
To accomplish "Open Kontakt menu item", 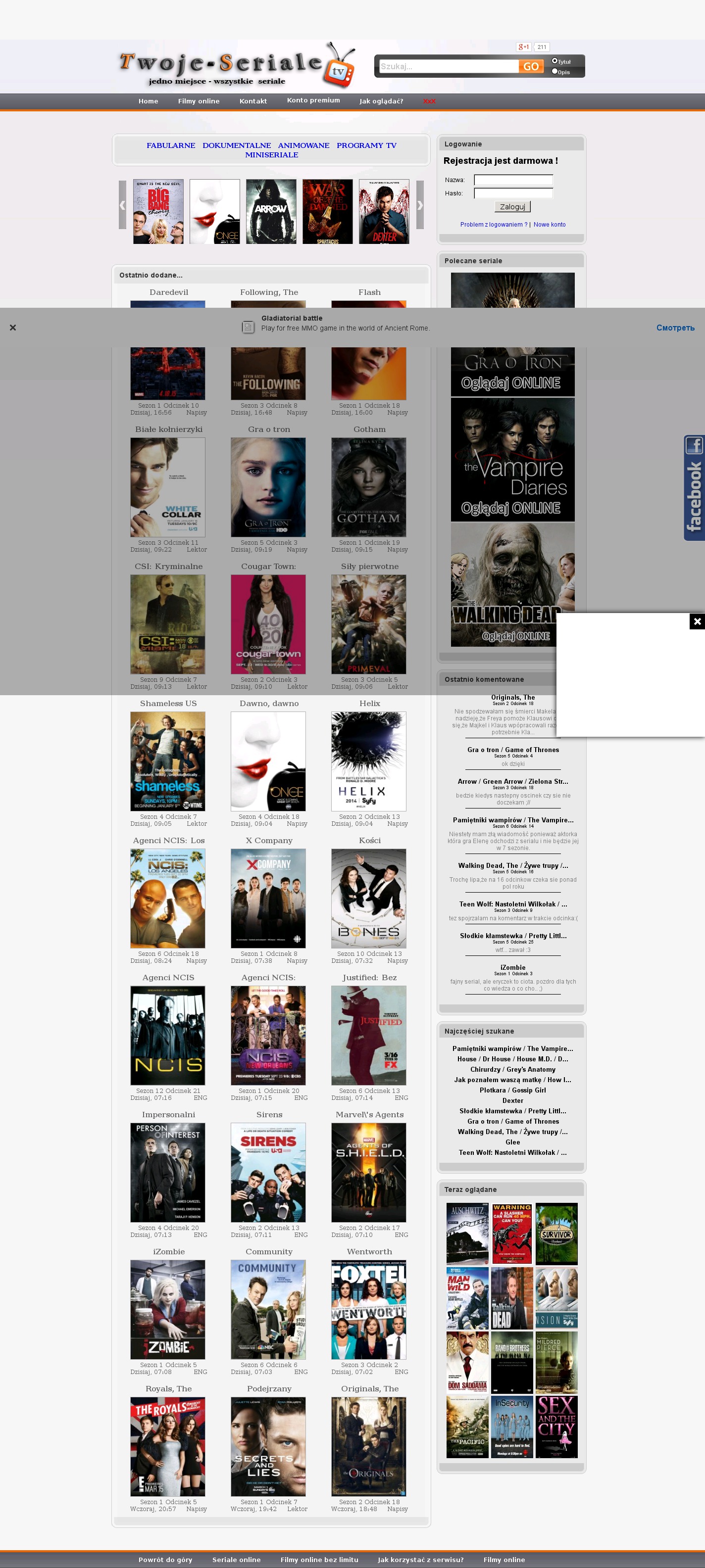I will pos(253,101).
